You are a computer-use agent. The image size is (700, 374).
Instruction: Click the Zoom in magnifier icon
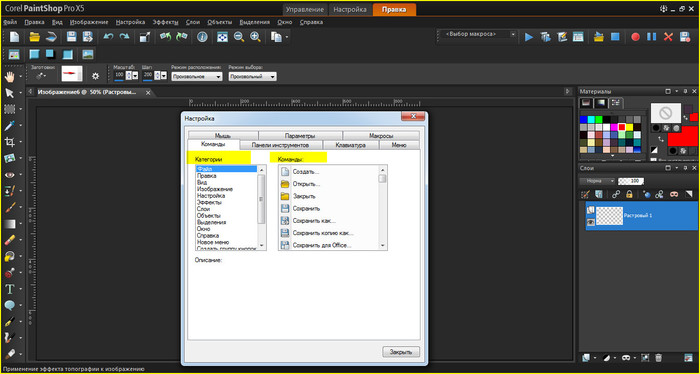coord(255,37)
